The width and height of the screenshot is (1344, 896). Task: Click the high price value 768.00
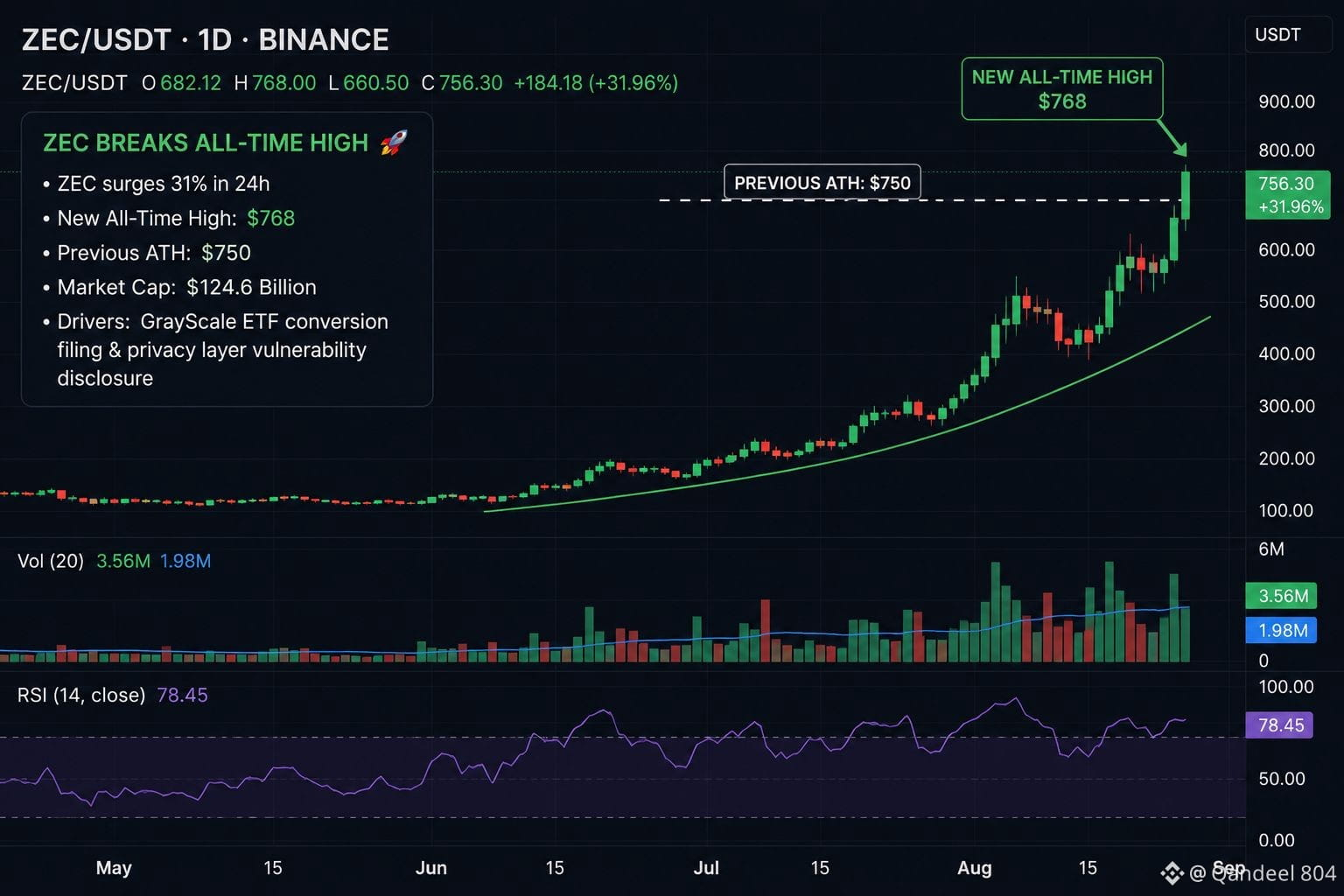coord(284,83)
